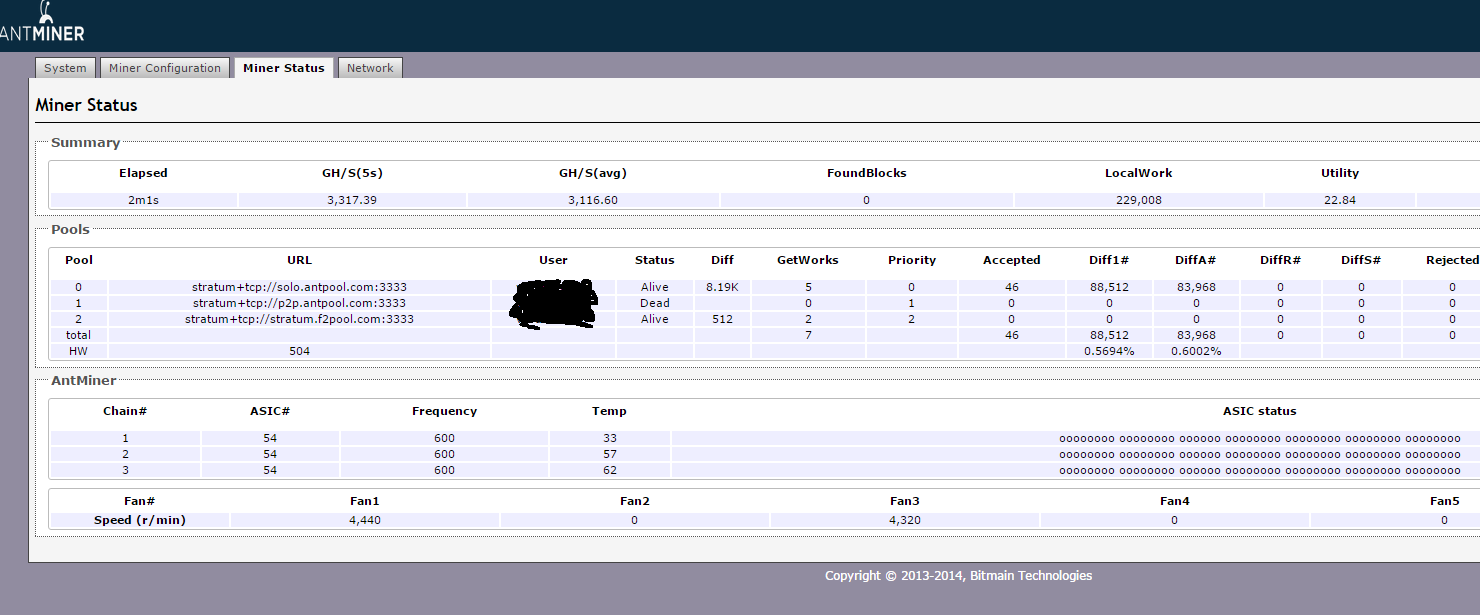
Task: Open the System tab
Action: [66, 68]
